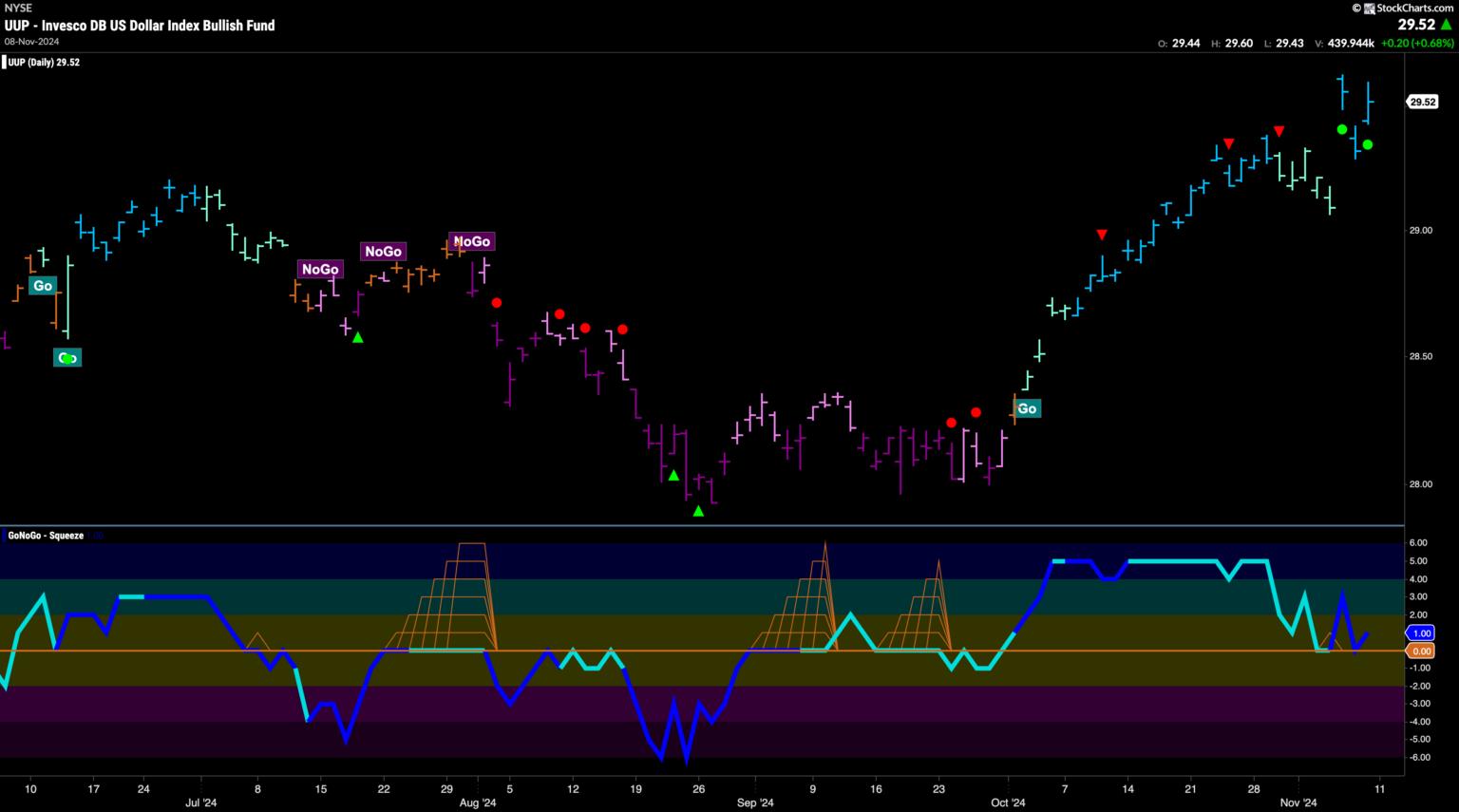Click the Go label near October 2
1459x812 pixels.
coord(1027,408)
